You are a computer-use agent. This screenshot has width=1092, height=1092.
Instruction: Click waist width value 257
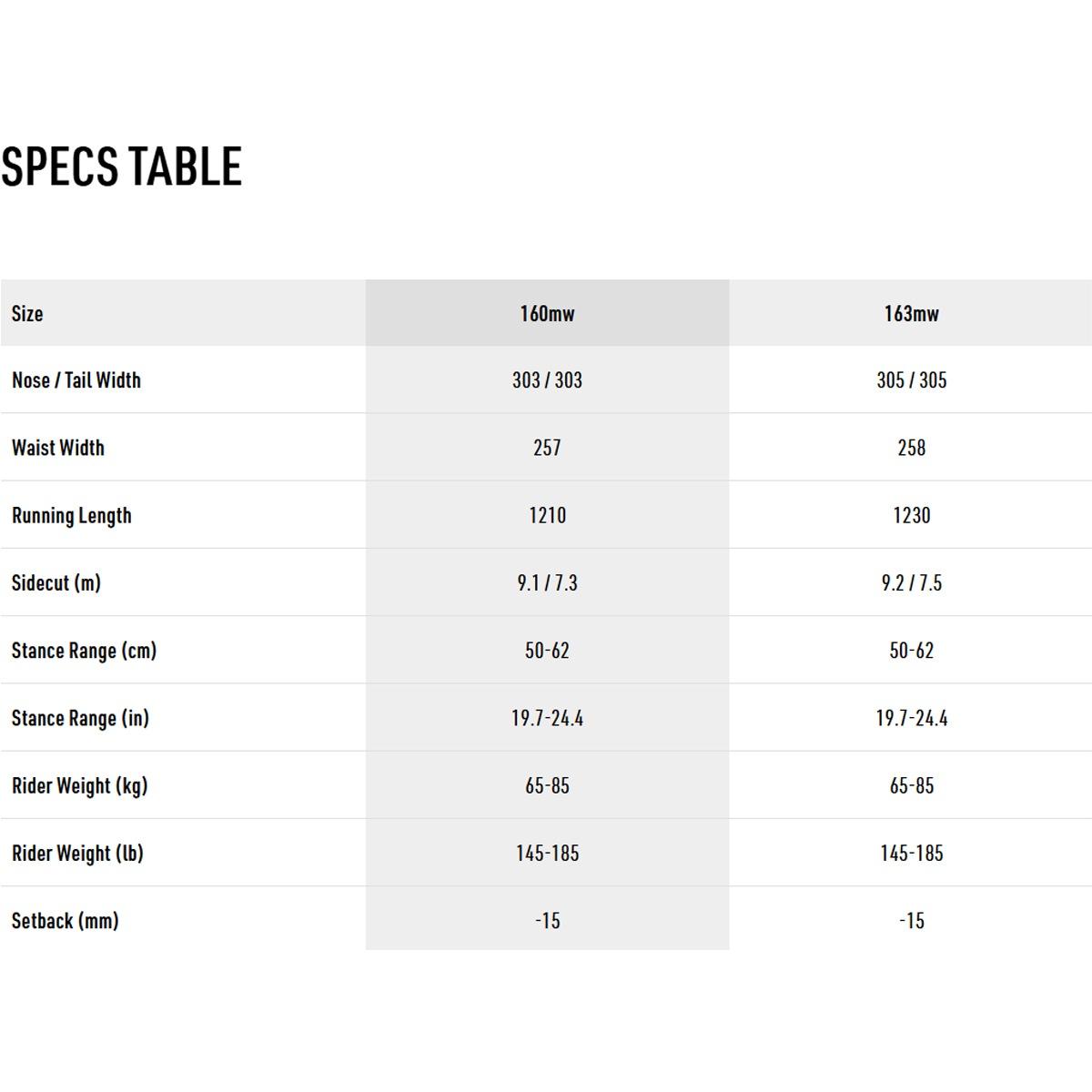tap(547, 448)
